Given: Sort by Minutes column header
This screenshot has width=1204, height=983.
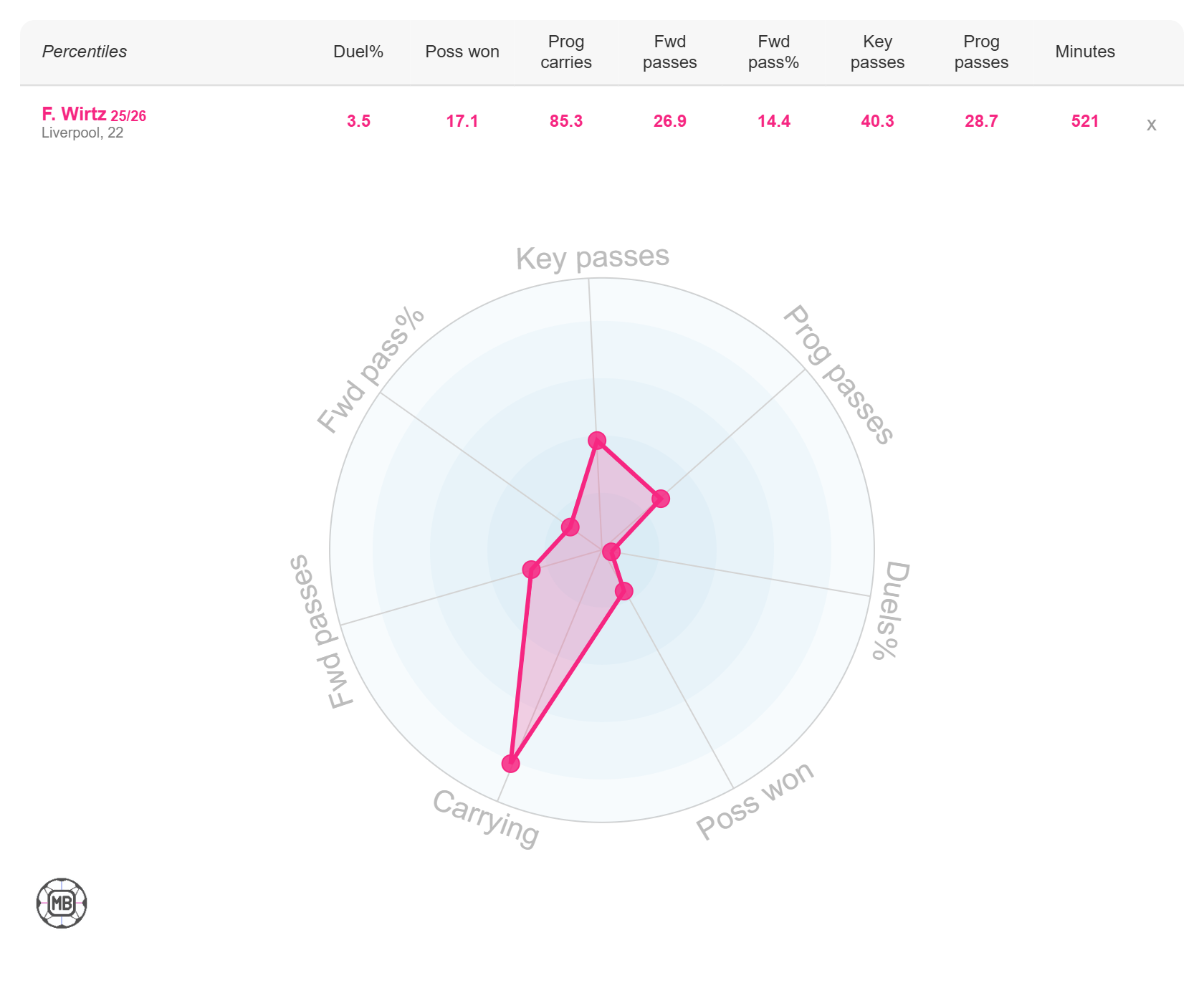Looking at the screenshot, I should [1085, 52].
